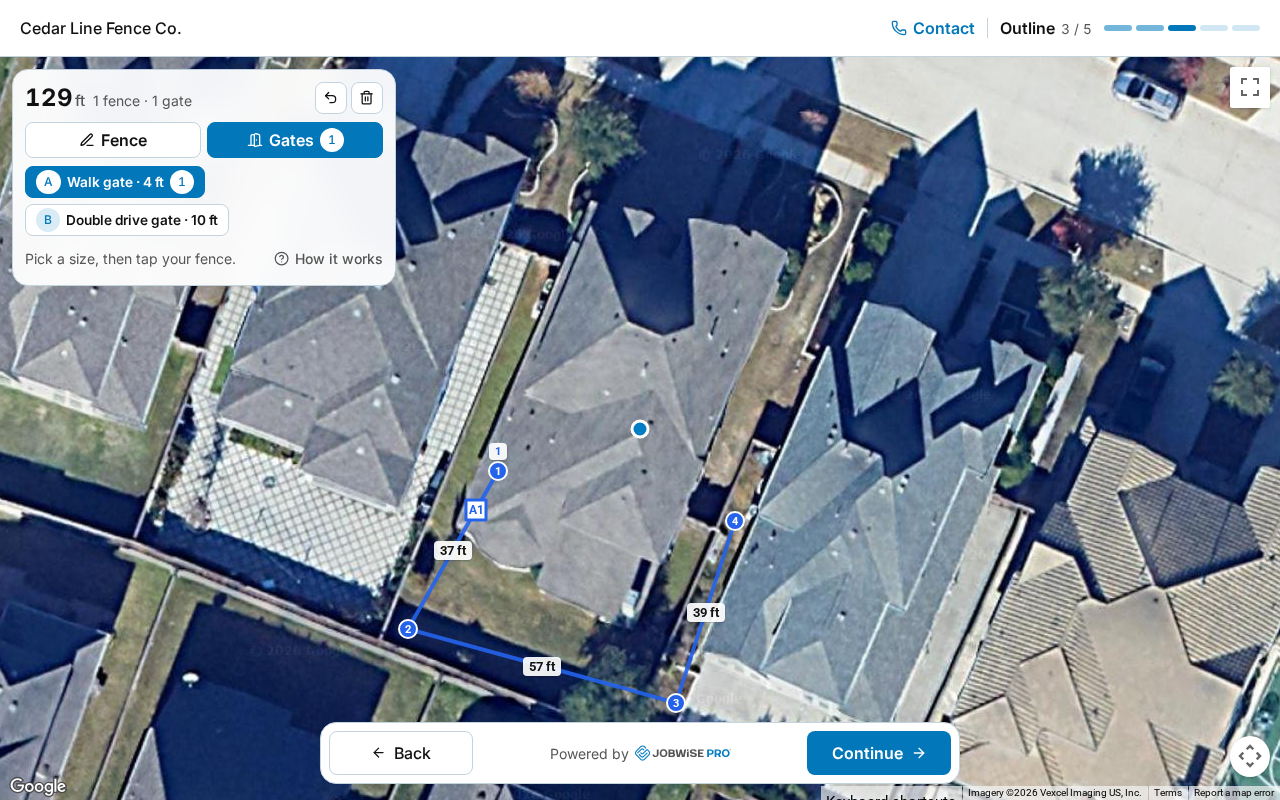The height and width of the screenshot is (800, 1280).
Task: Choose Double drive gate 10 ft option
Action: tap(127, 220)
